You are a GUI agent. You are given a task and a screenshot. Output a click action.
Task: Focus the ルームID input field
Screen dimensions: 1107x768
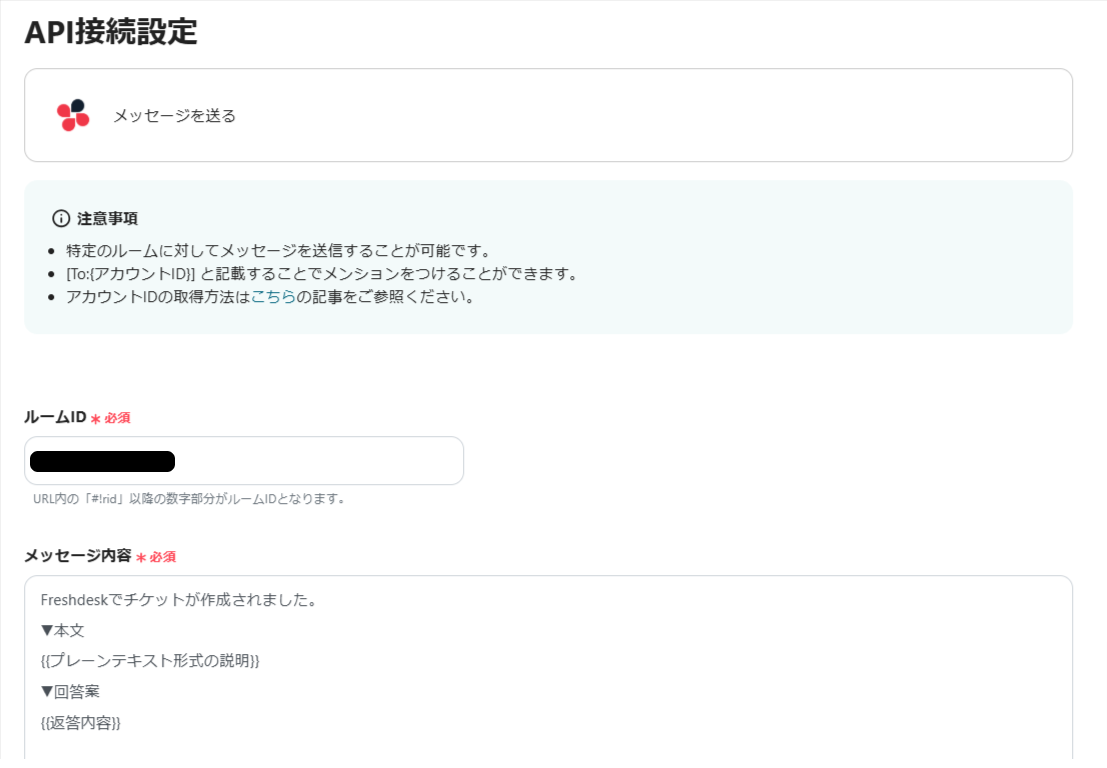click(x=244, y=461)
